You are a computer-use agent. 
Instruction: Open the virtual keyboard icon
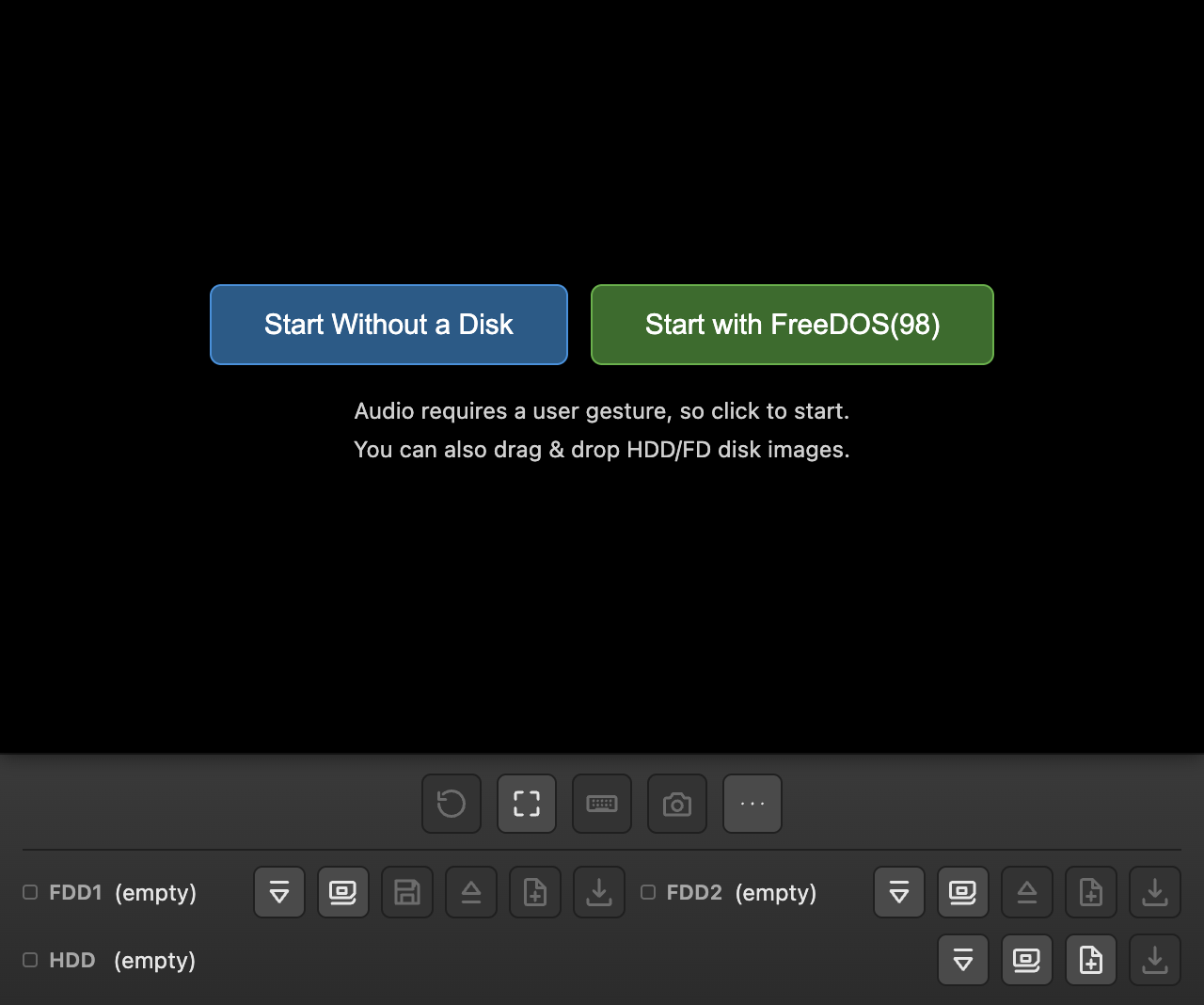coord(602,804)
